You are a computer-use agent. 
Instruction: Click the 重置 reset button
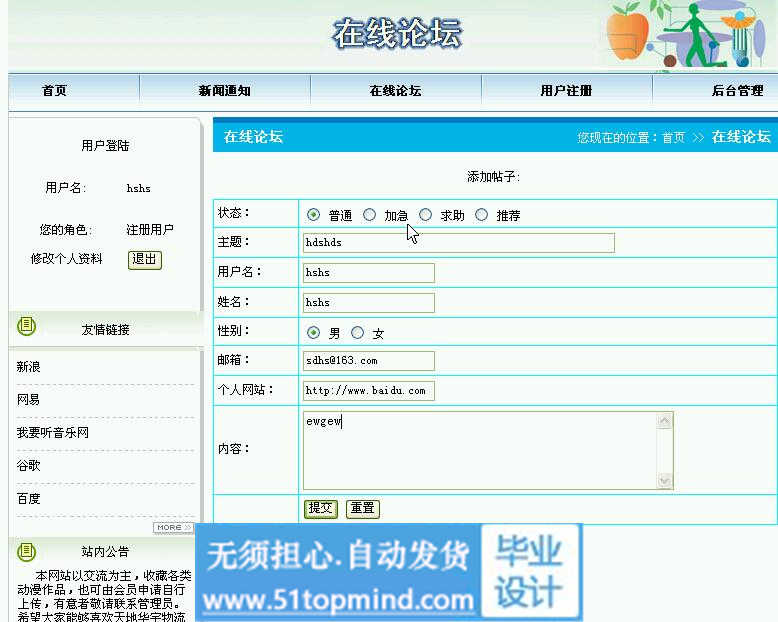click(x=362, y=508)
